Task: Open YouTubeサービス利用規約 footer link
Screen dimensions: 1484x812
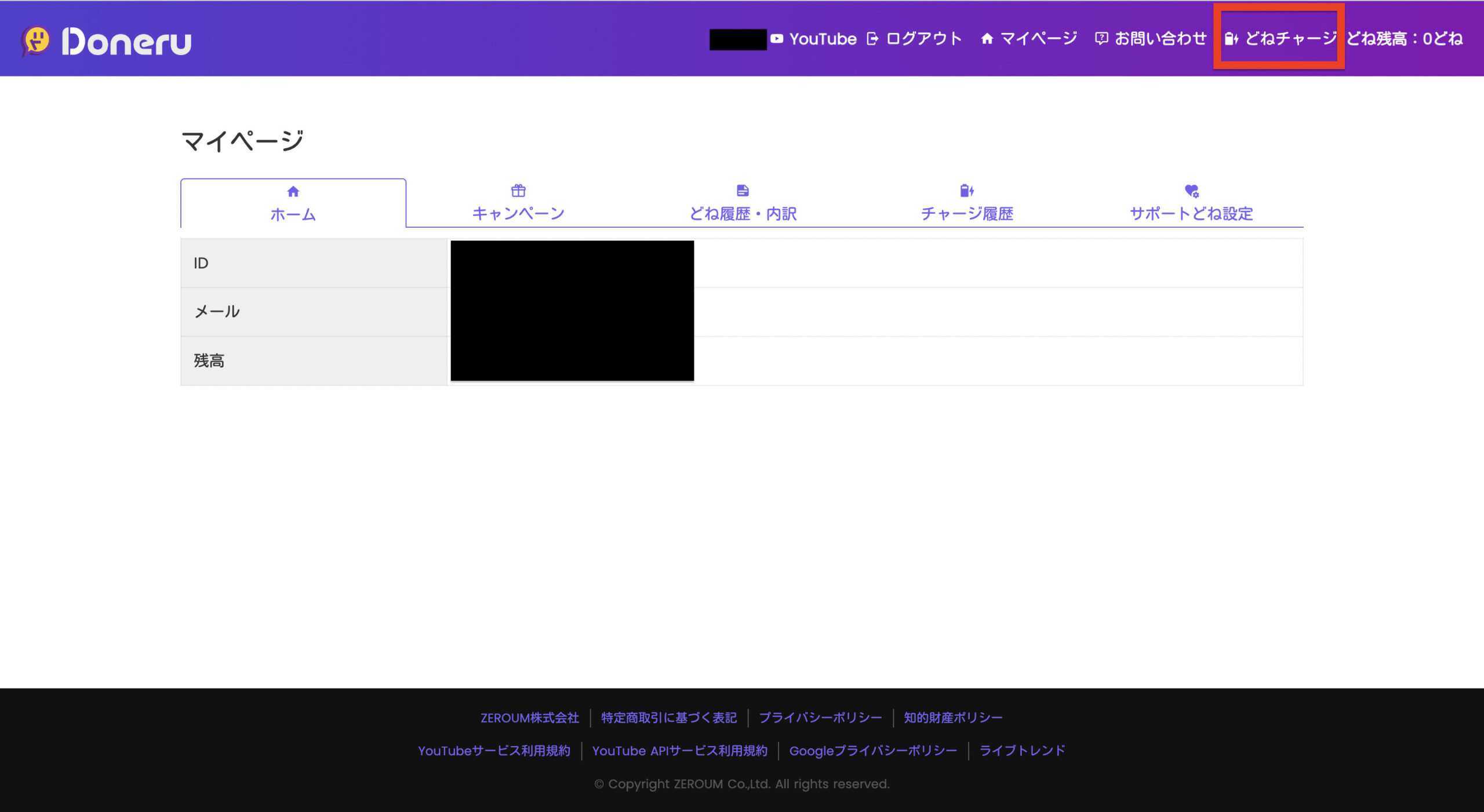Action: coord(494,751)
